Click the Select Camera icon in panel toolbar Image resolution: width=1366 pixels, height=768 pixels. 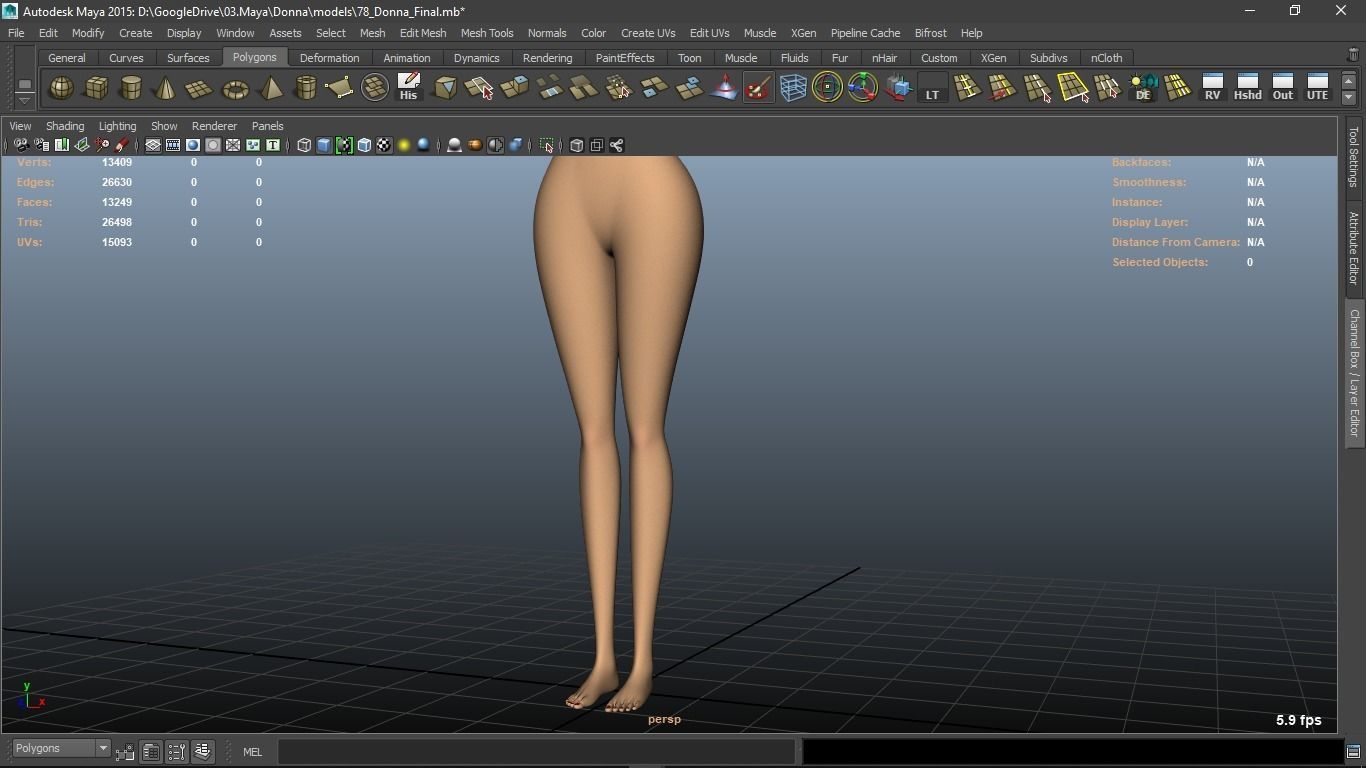click(x=21, y=145)
